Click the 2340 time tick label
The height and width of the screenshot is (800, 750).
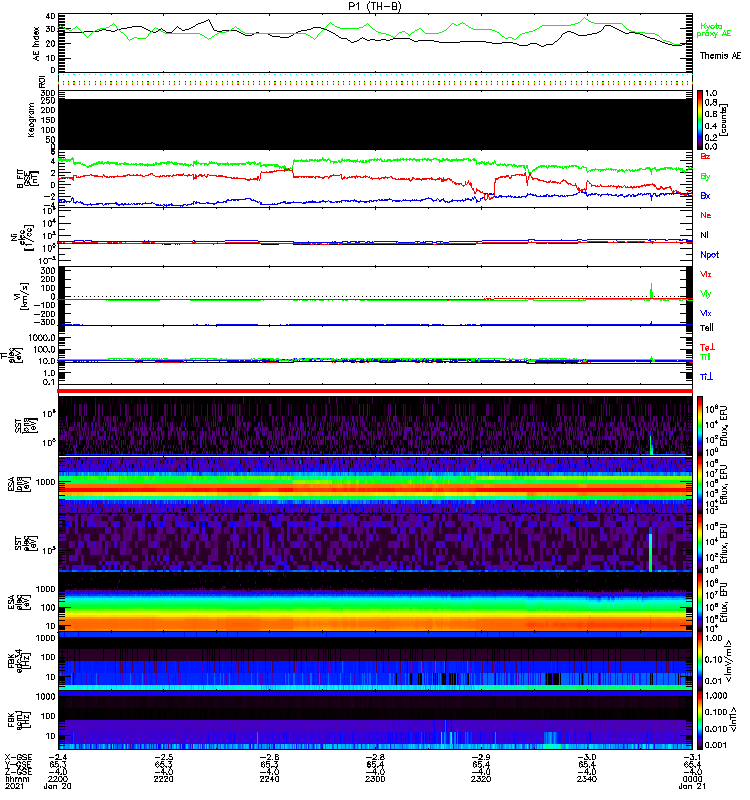click(x=586, y=779)
